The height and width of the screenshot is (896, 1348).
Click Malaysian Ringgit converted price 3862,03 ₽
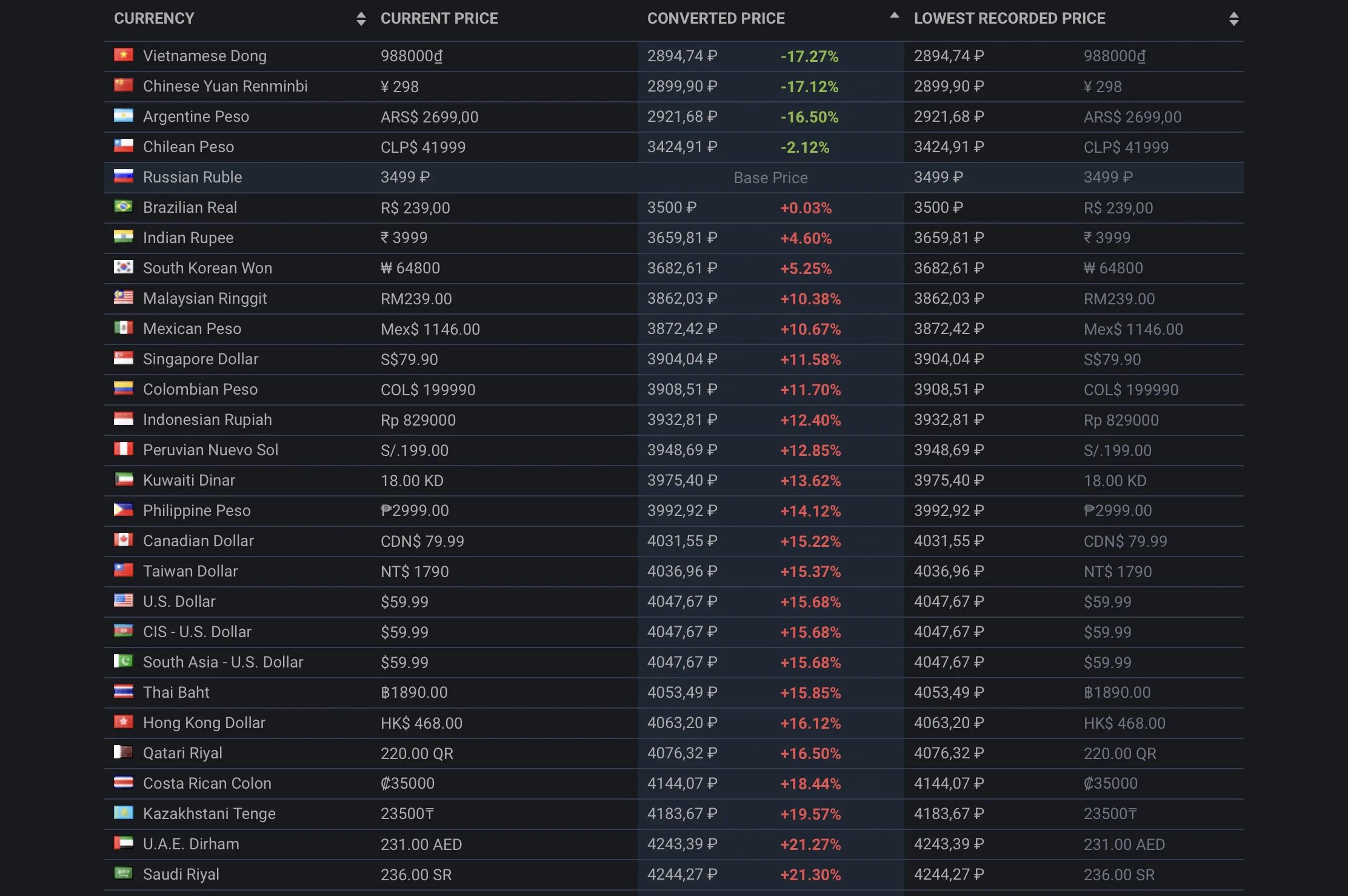click(682, 298)
